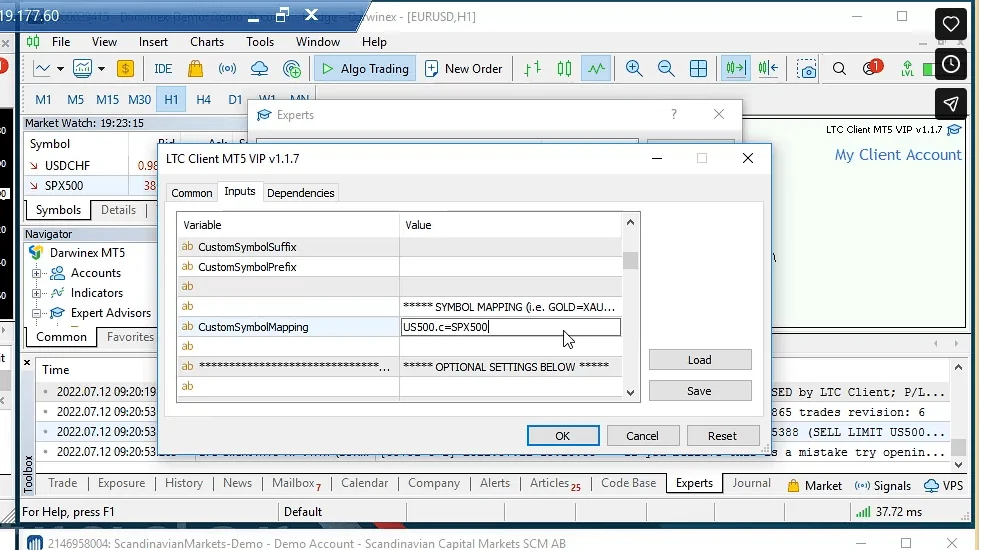Collapse the Expert Advisors tree node
This screenshot has height=550, width=983.
(x=36, y=313)
